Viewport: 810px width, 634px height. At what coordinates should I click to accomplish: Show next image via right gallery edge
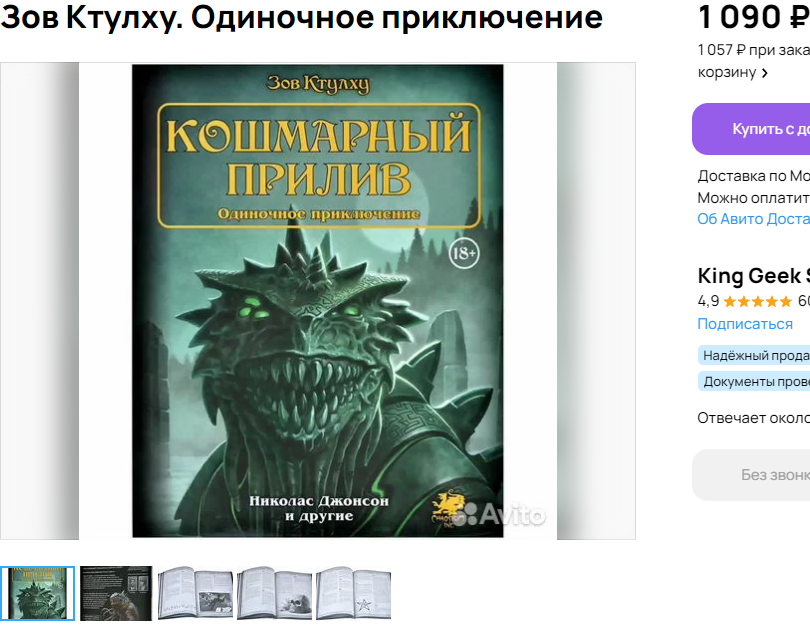click(596, 301)
